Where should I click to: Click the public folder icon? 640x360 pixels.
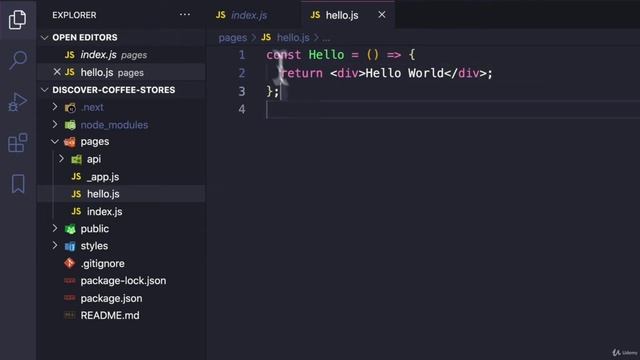pos(70,229)
